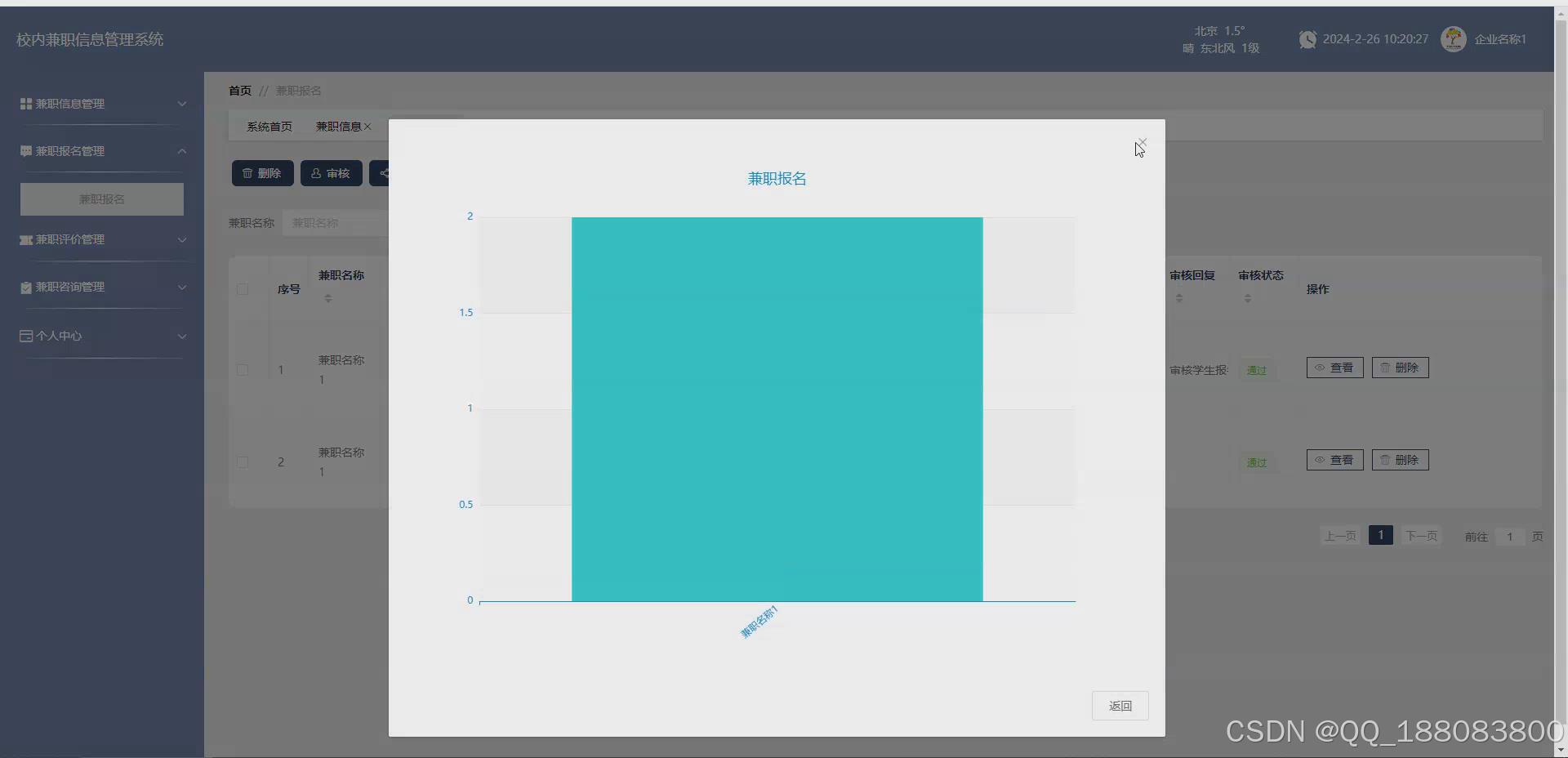Check the select-all checkbox in table header
The height and width of the screenshot is (758, 1568).
[242, 289]
